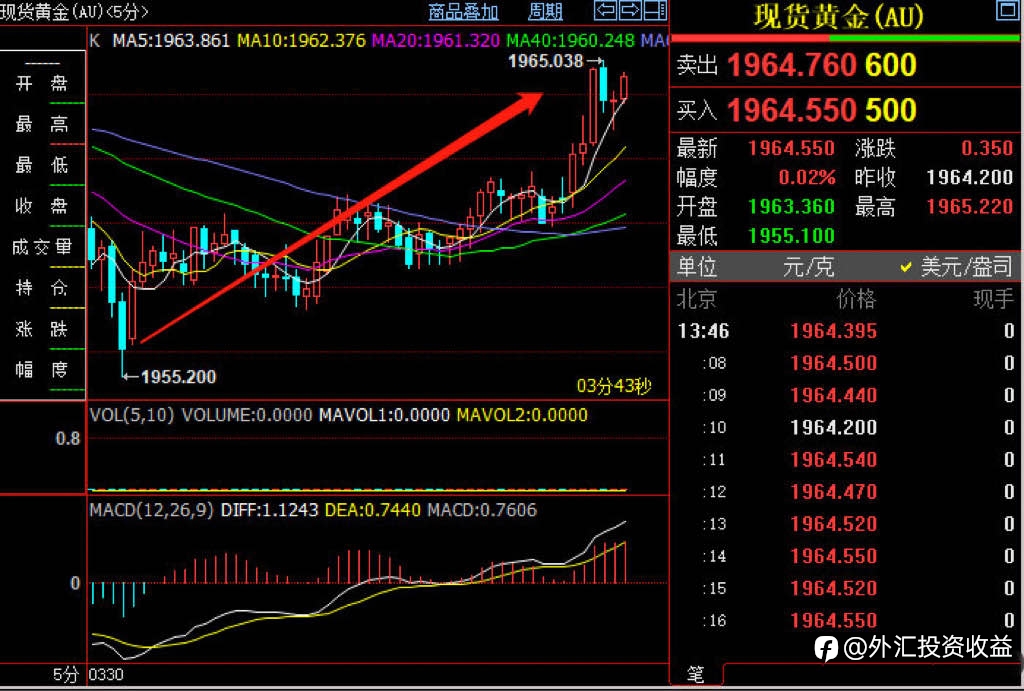Click the 收盘 field in left sidebar
The width and height of the screenshot is (1024, 691).
tap(42, 206)
